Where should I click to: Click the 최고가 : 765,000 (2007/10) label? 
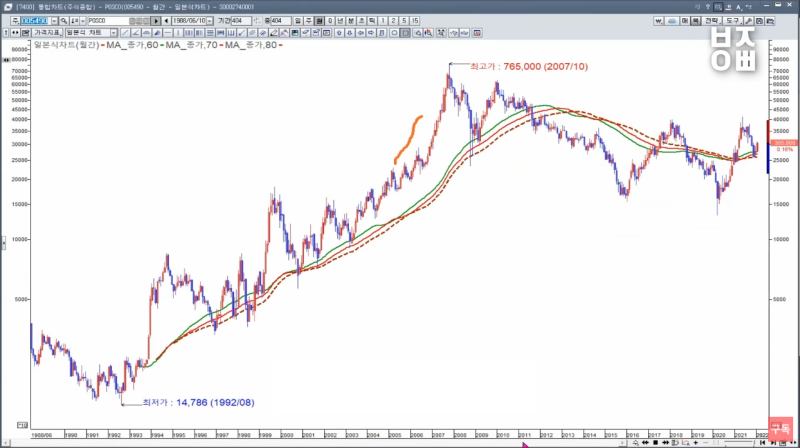pyautogui.click(x=529, y=66)
